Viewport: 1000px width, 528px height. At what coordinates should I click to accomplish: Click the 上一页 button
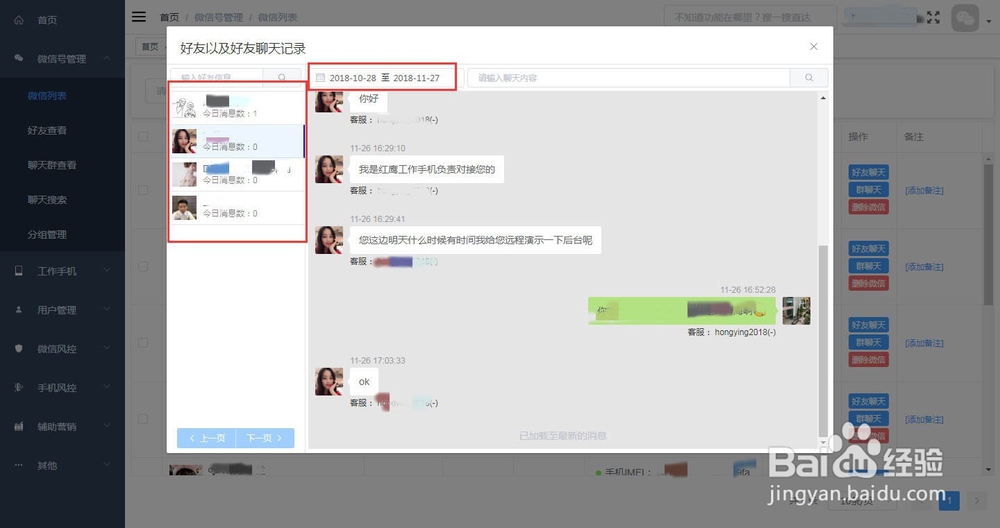pos(207,438)
